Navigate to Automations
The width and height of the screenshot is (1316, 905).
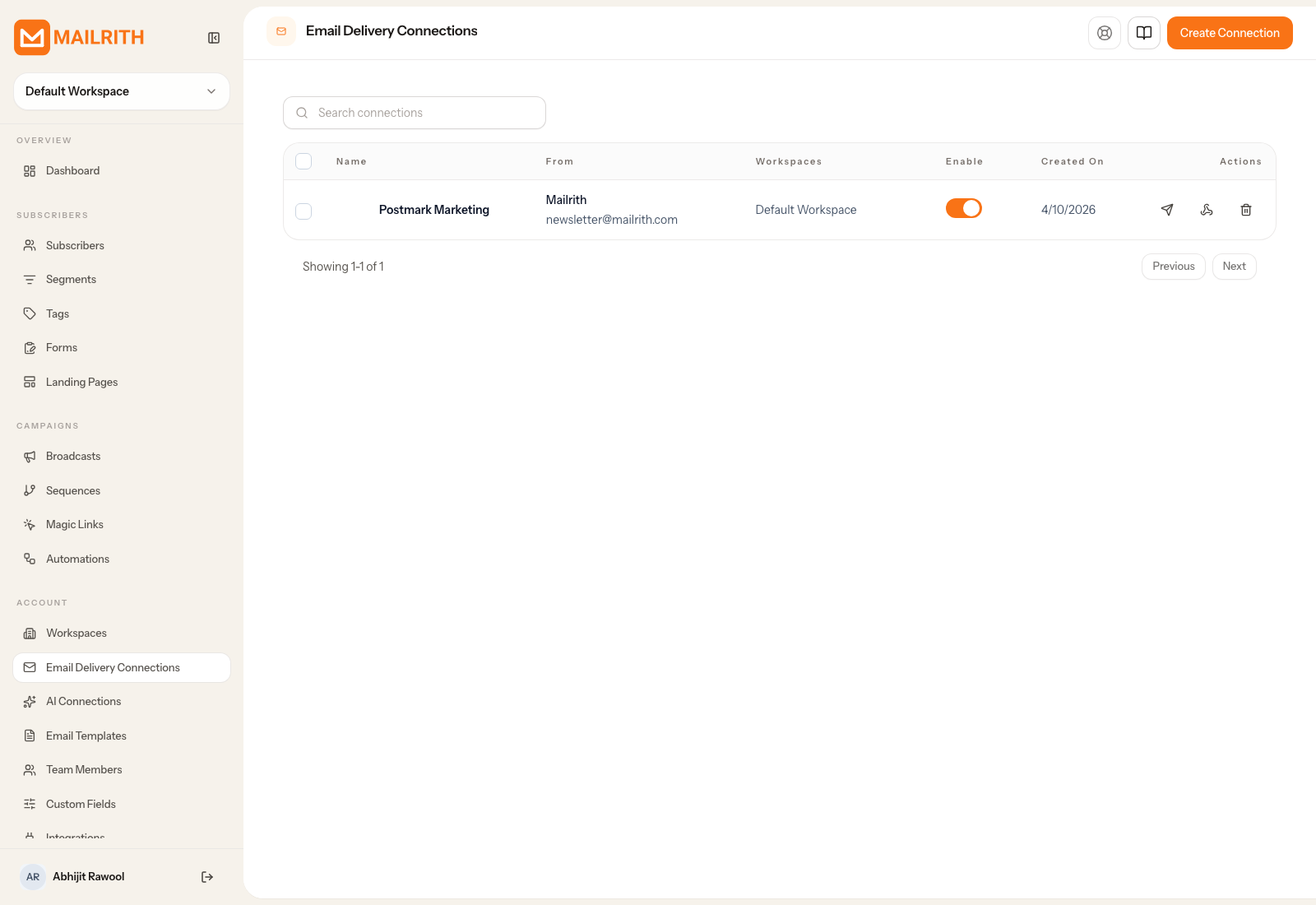coord(122,559)
